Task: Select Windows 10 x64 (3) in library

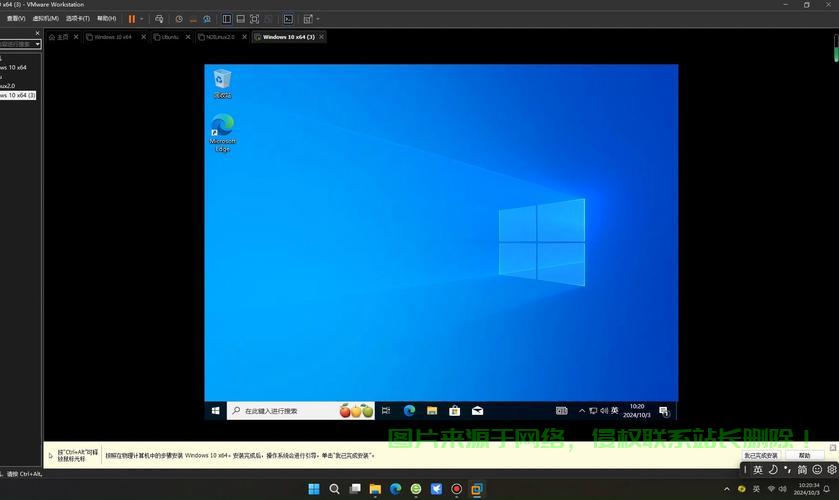Action: point(17,95)
